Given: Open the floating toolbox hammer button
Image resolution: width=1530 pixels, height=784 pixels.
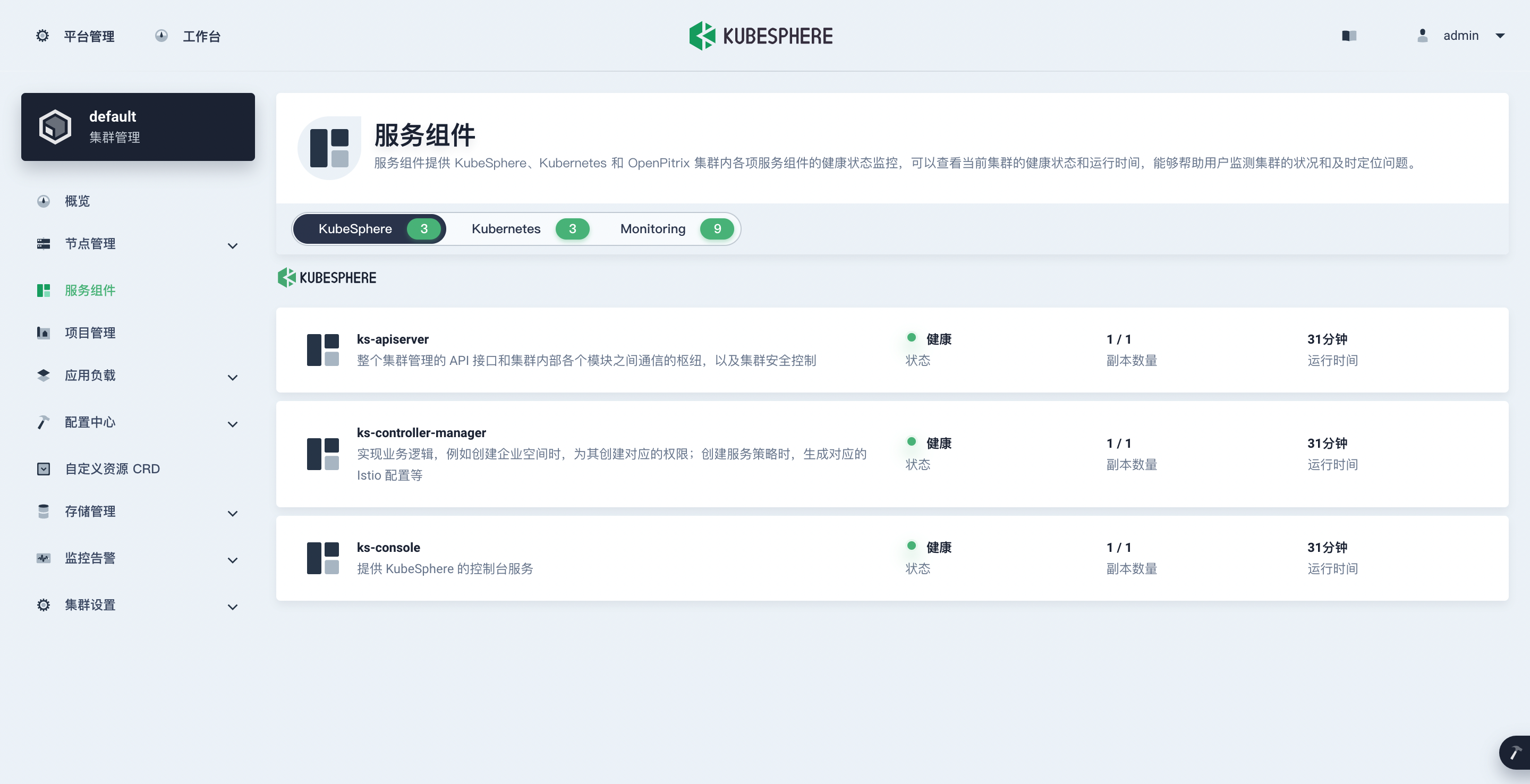Looking at the screenshot, I should pos(1515,753).
